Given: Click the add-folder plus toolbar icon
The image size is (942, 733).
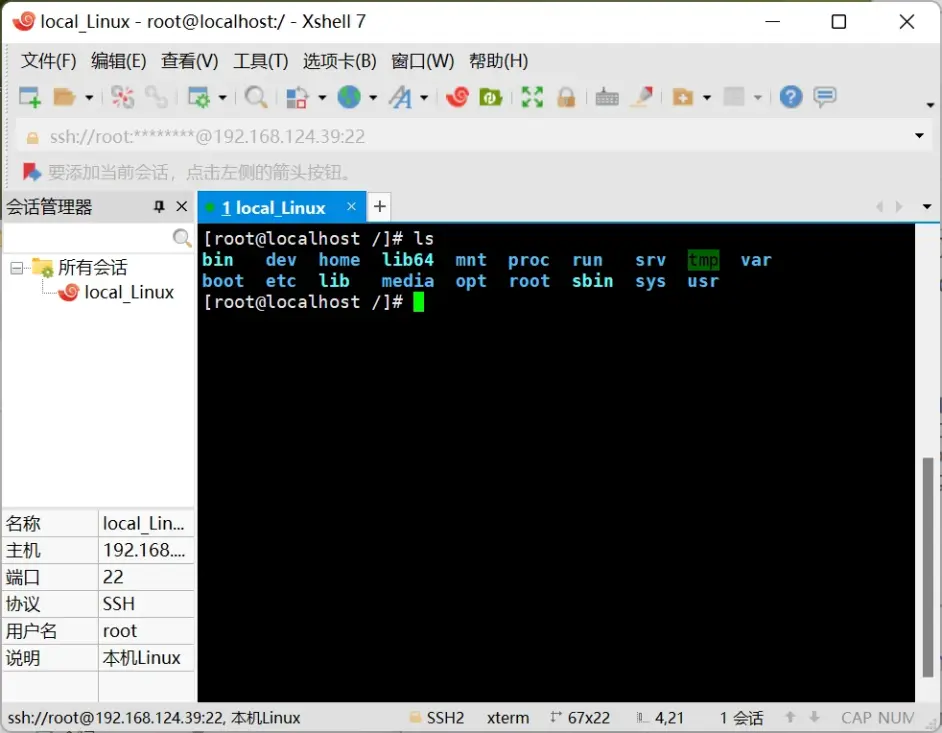Looking at the screenshot, I should pyautogui.click(x=682, y=97).
